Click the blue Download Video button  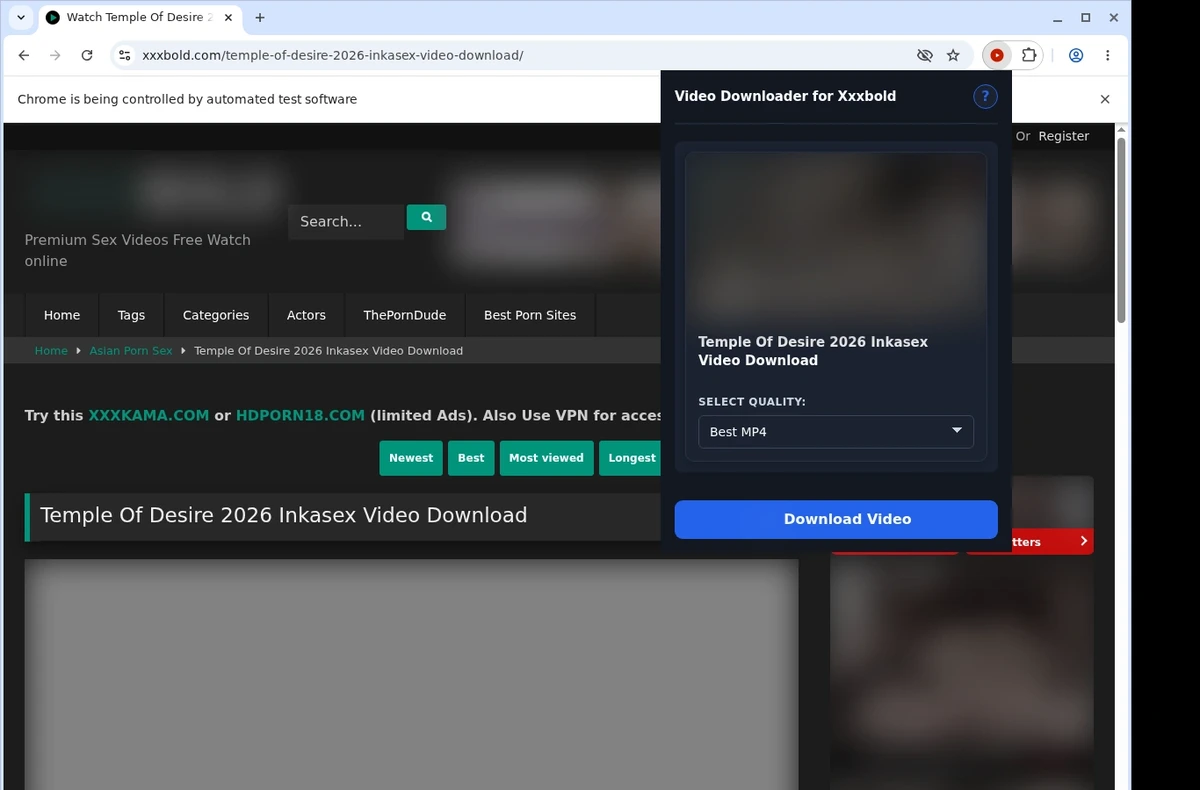(x=836, y=519)
